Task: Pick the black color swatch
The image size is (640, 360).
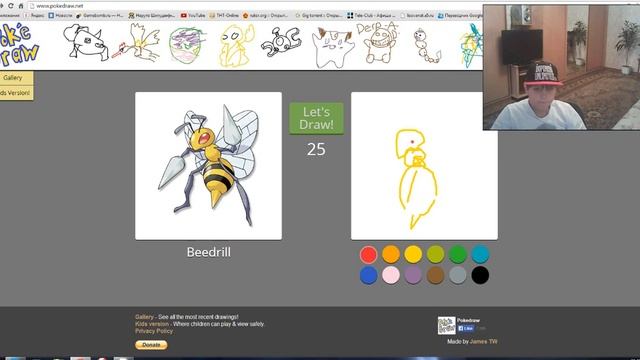Action: (x=480, y=275)
